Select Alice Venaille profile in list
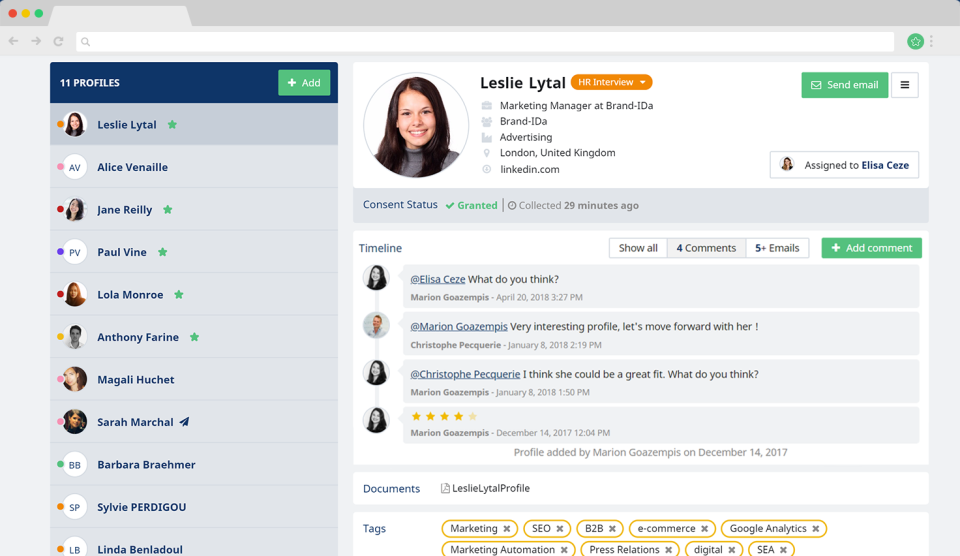 tap(194, 167)
